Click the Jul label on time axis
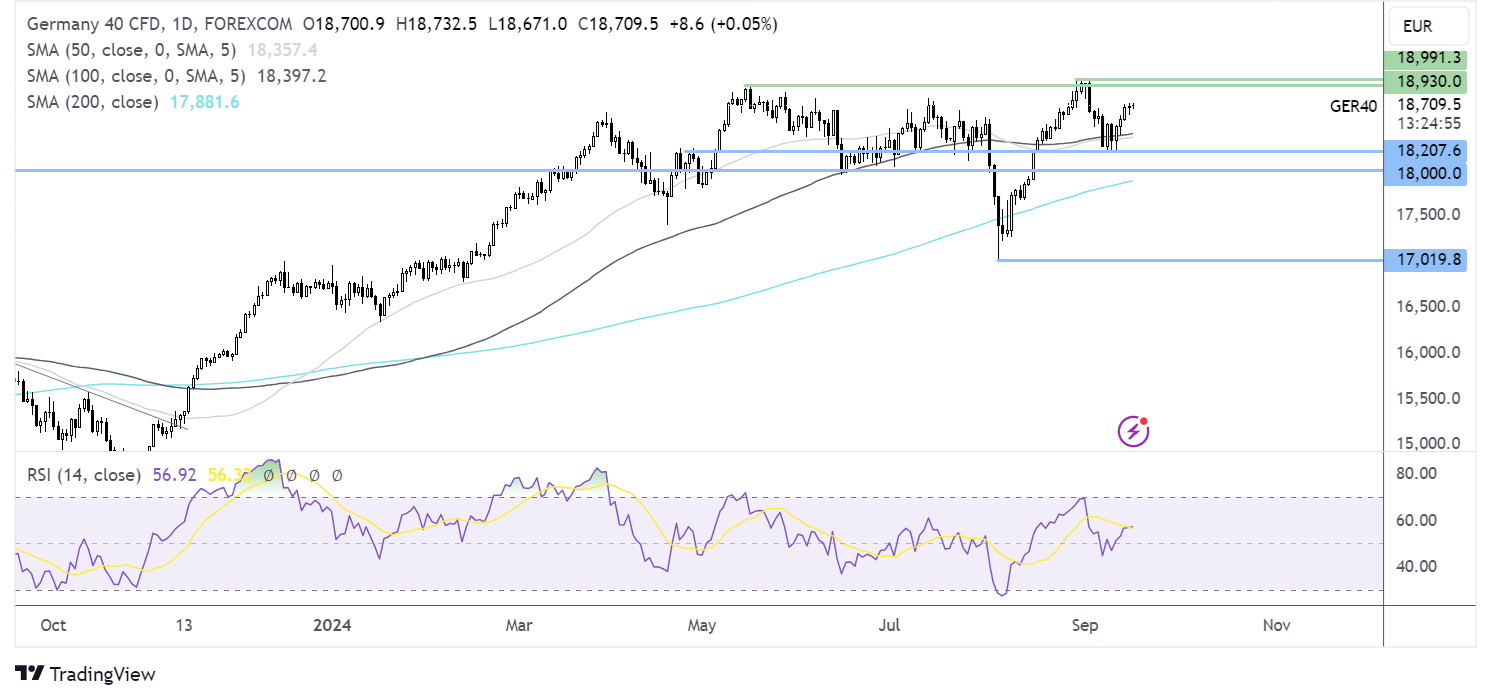The image size is (1491, 700). point(890,626)
